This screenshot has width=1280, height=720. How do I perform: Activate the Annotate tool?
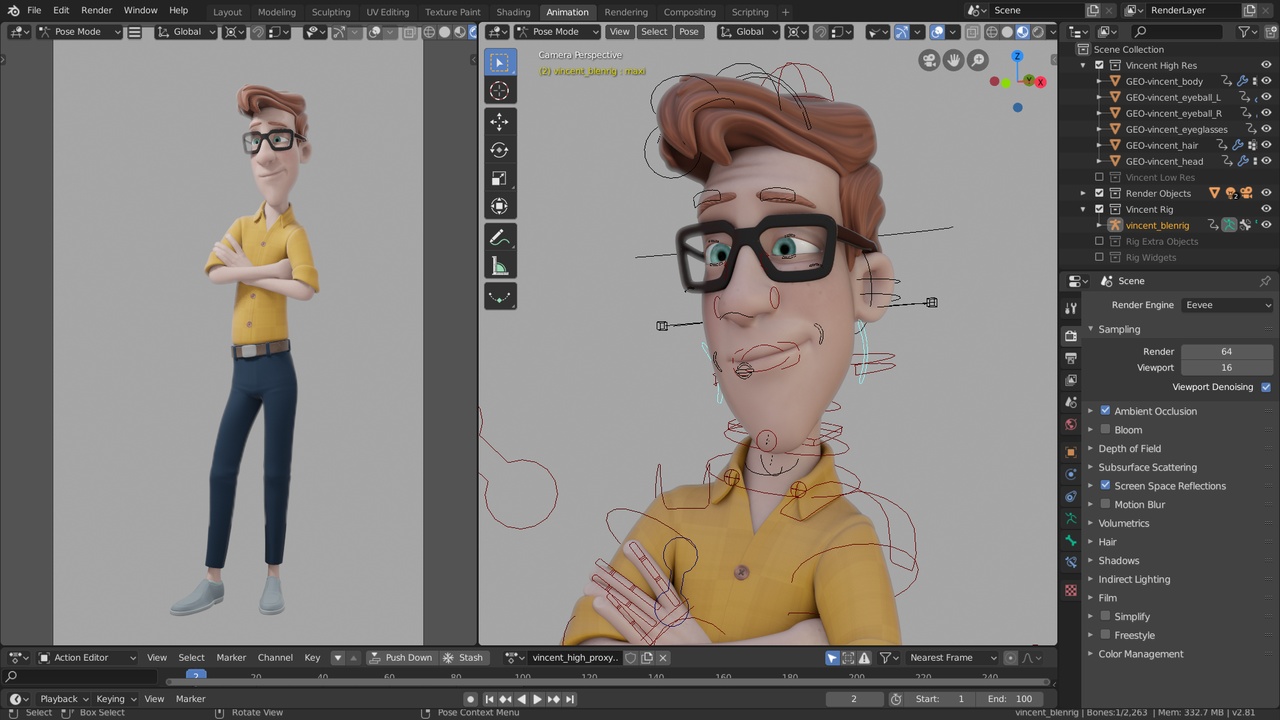[x=500, y=237]
